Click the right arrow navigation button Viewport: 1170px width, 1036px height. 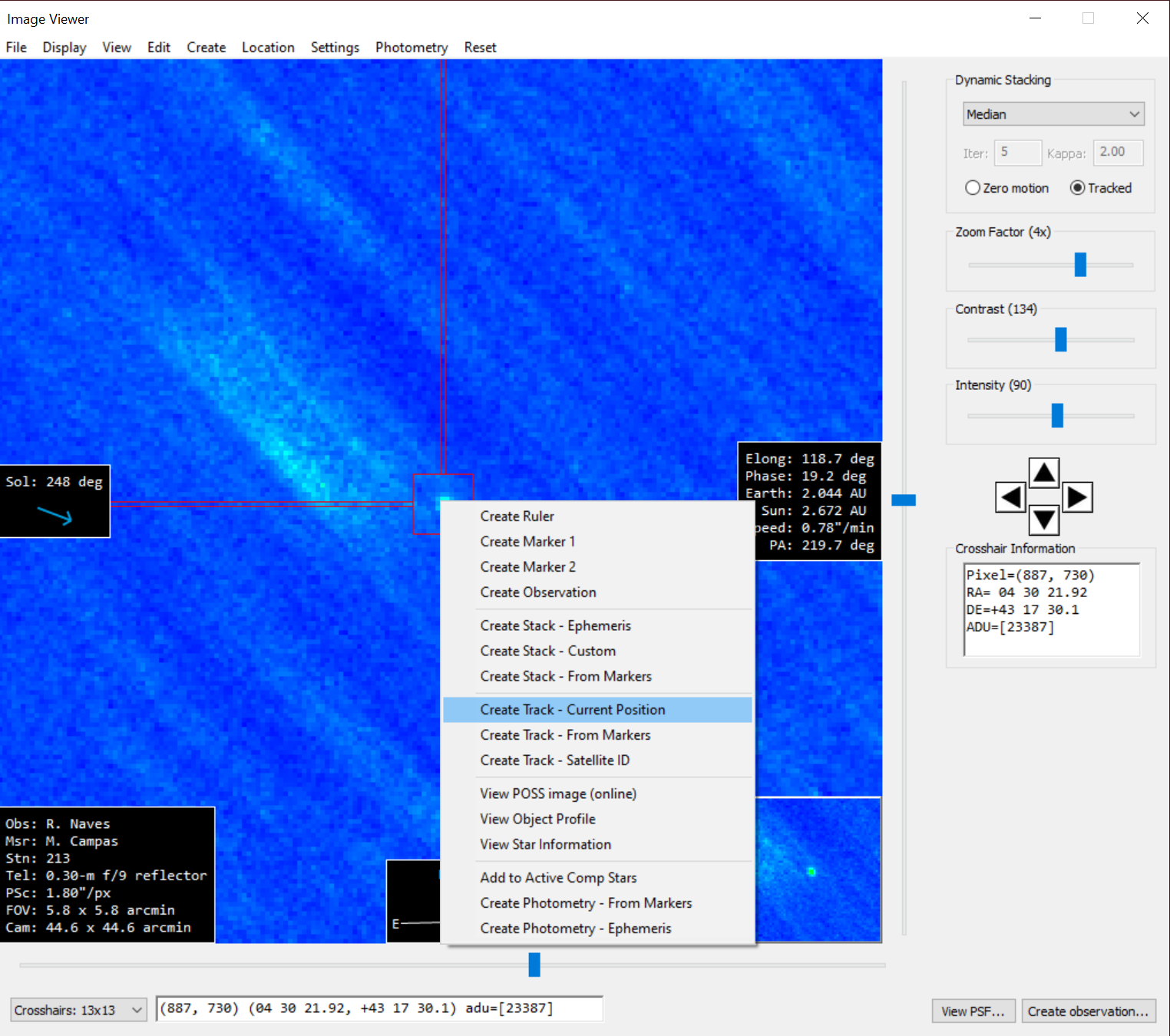1077,497
